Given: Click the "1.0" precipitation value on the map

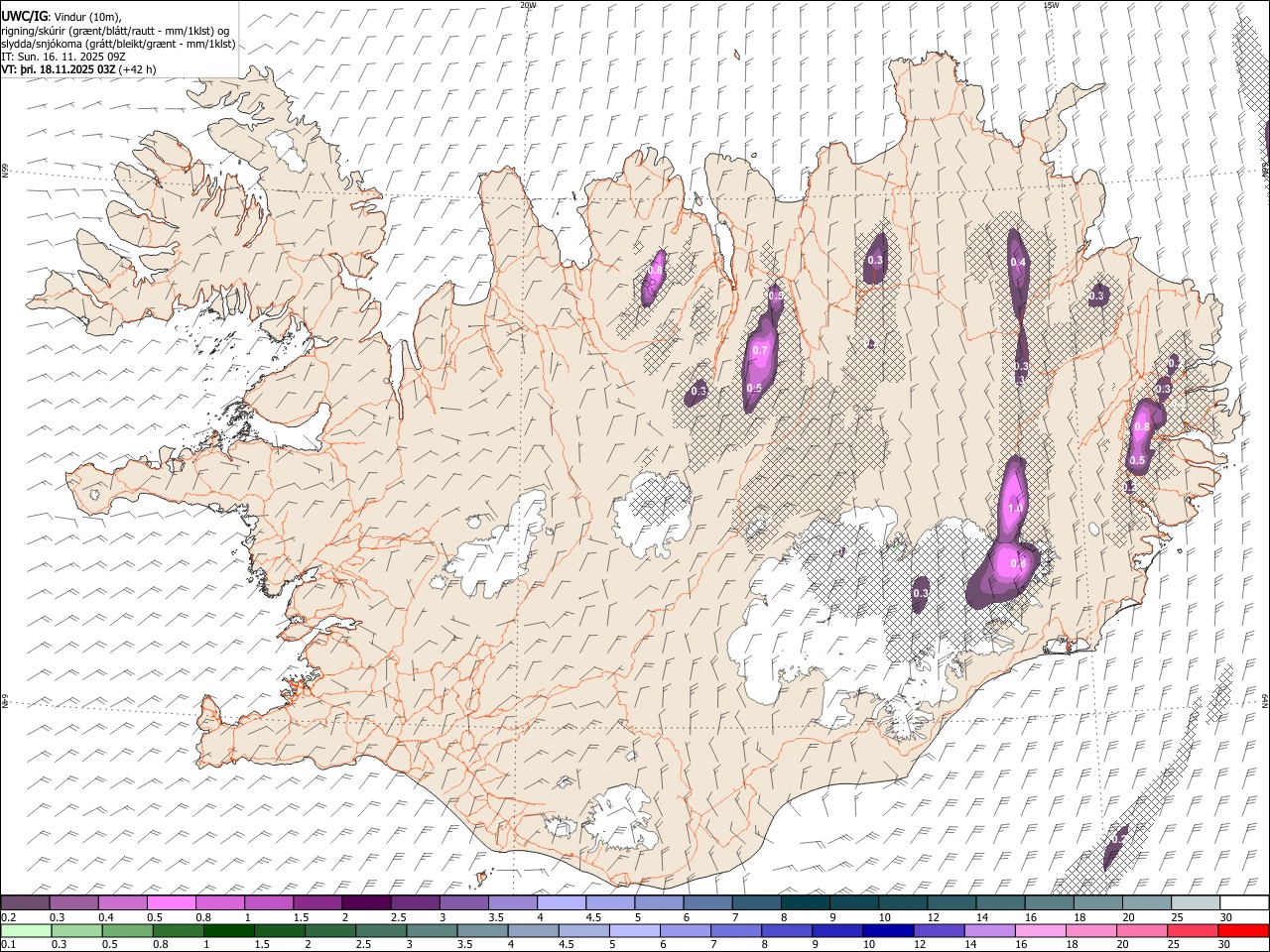Looking at the screenshot, I should pos(1015,508).
